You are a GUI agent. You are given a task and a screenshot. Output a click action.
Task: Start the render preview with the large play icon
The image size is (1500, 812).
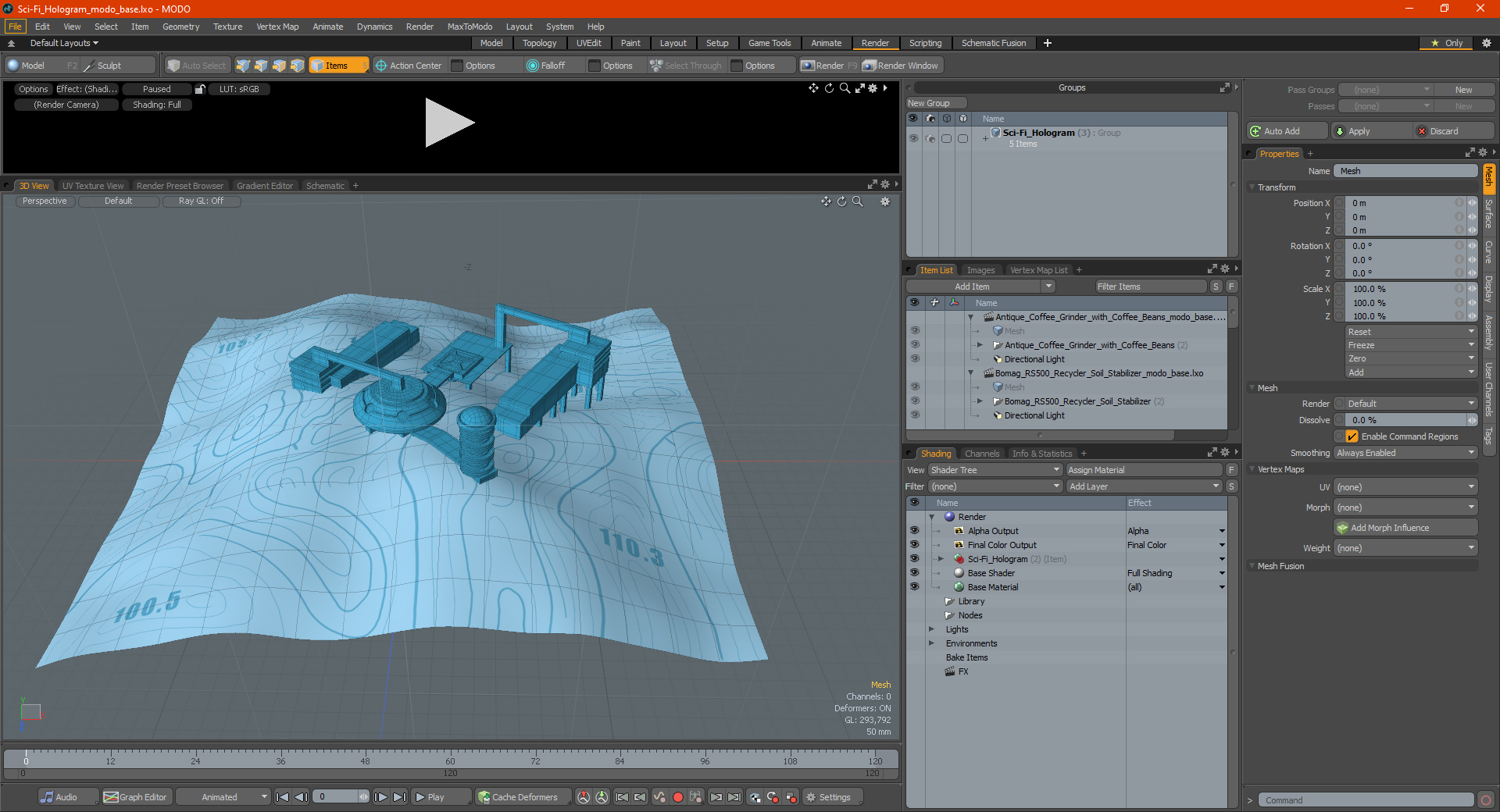449,123
